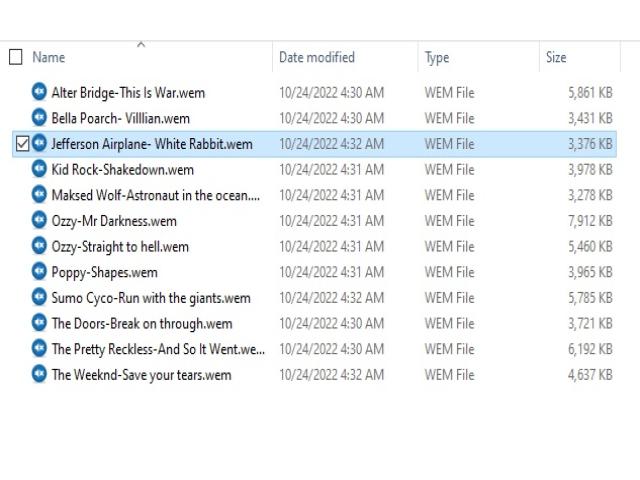The height and width of the screenshot is (480, 640).
Task: Click the Ozzy-Mr Darkness file icon
Action: point(39,220)
